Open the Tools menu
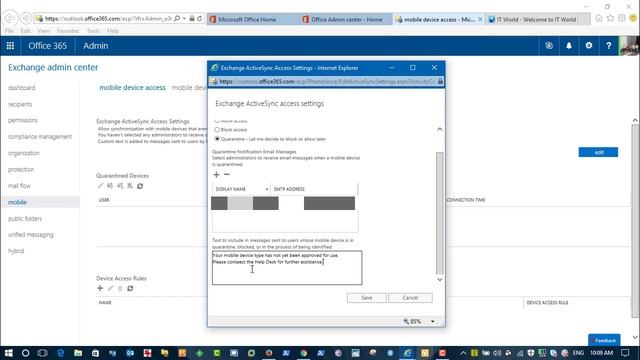 93,31
